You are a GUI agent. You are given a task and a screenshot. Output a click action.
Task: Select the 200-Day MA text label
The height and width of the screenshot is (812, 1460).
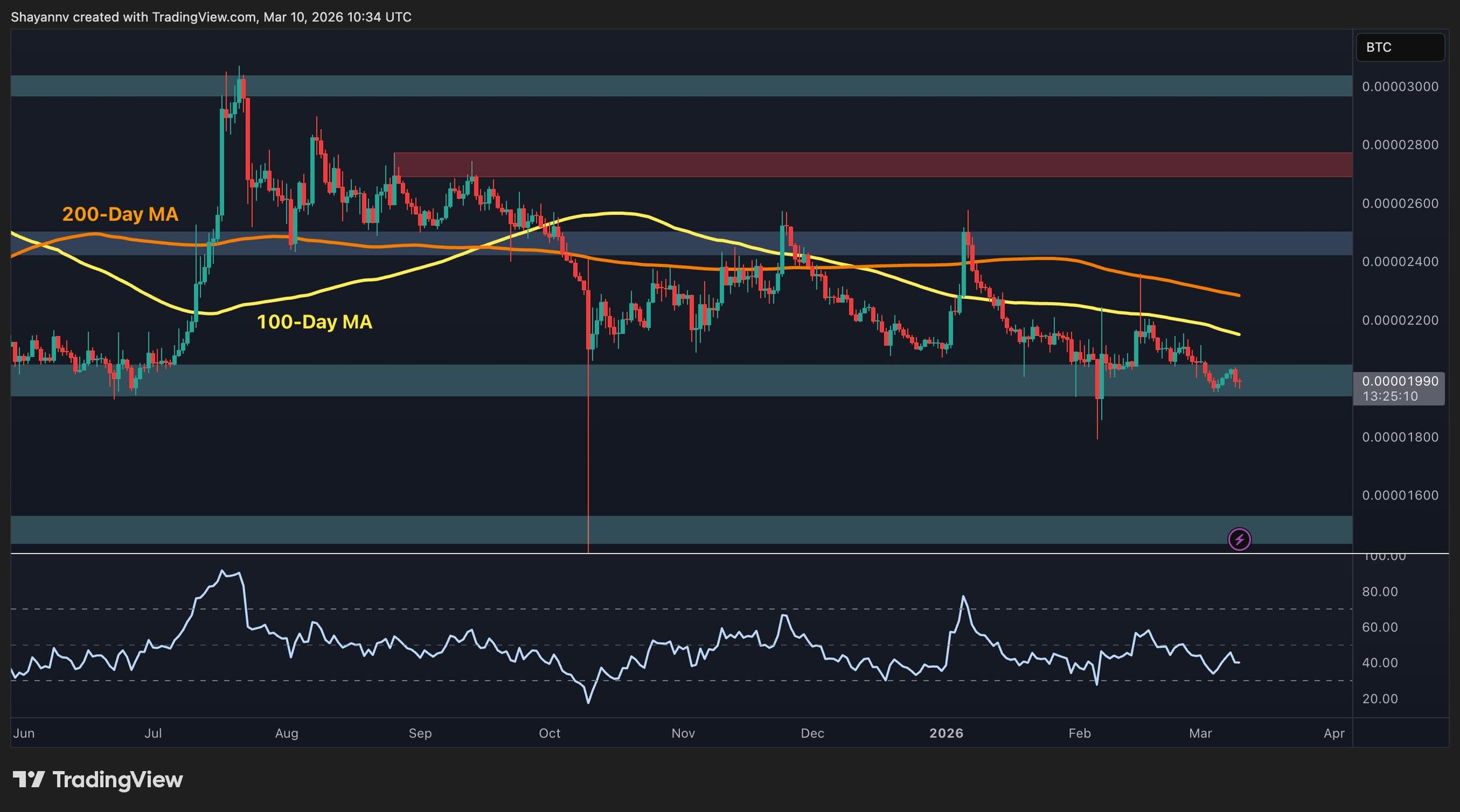coord(120,214)
